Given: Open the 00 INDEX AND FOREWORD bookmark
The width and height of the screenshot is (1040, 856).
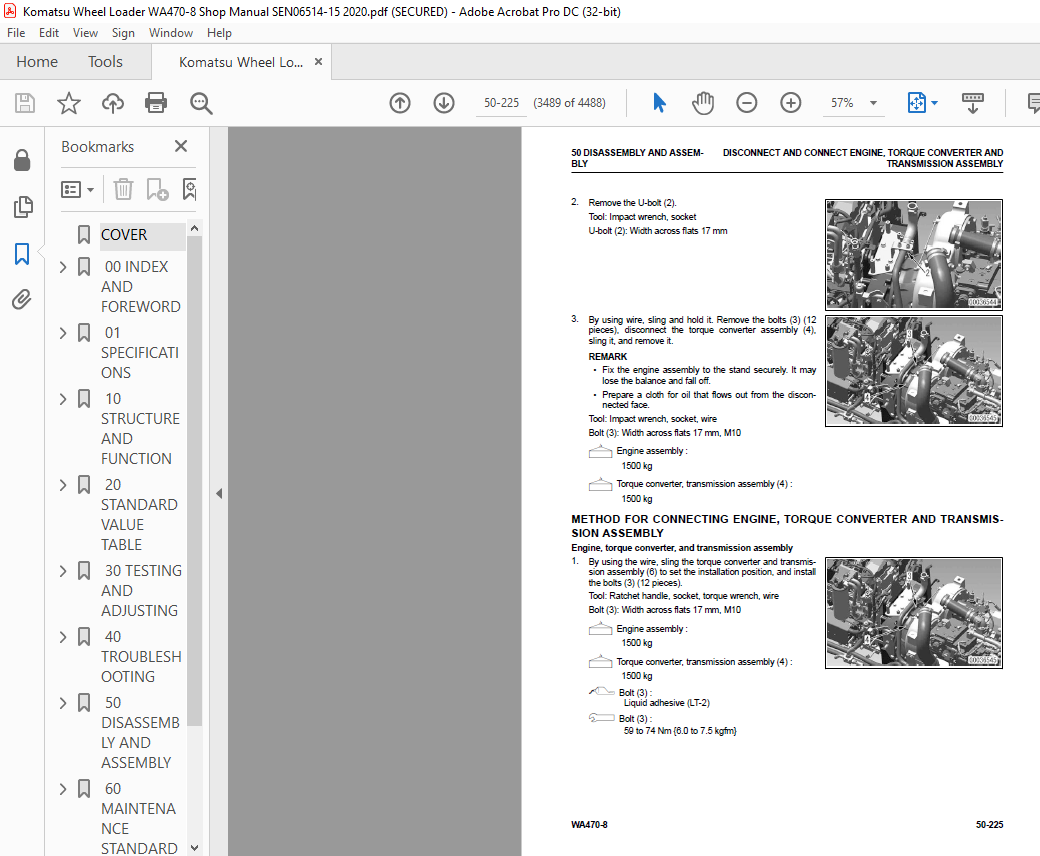Looking at the screenshot, I should click(141, 286).
